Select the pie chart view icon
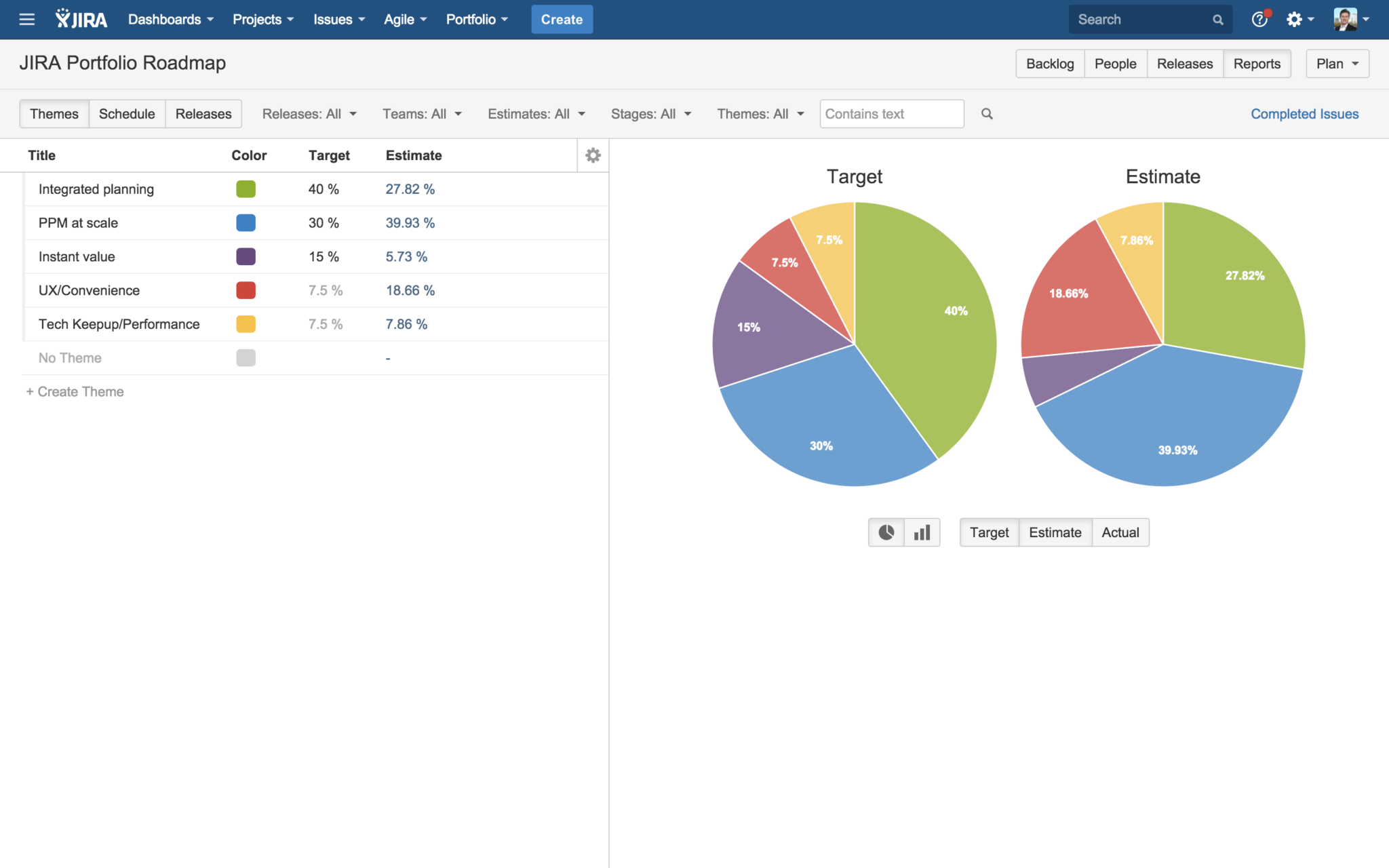The width and height of the screenshot is (1389, 868). tap(886, 532)
